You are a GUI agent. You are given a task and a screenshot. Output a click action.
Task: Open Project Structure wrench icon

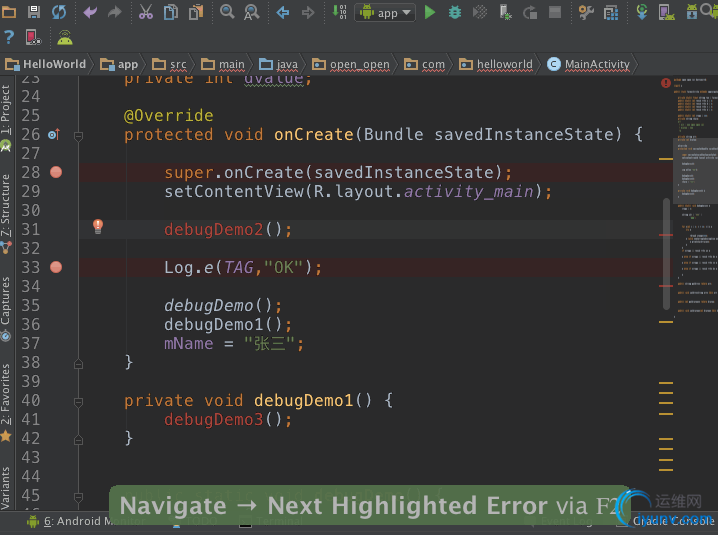coord(586,12)
